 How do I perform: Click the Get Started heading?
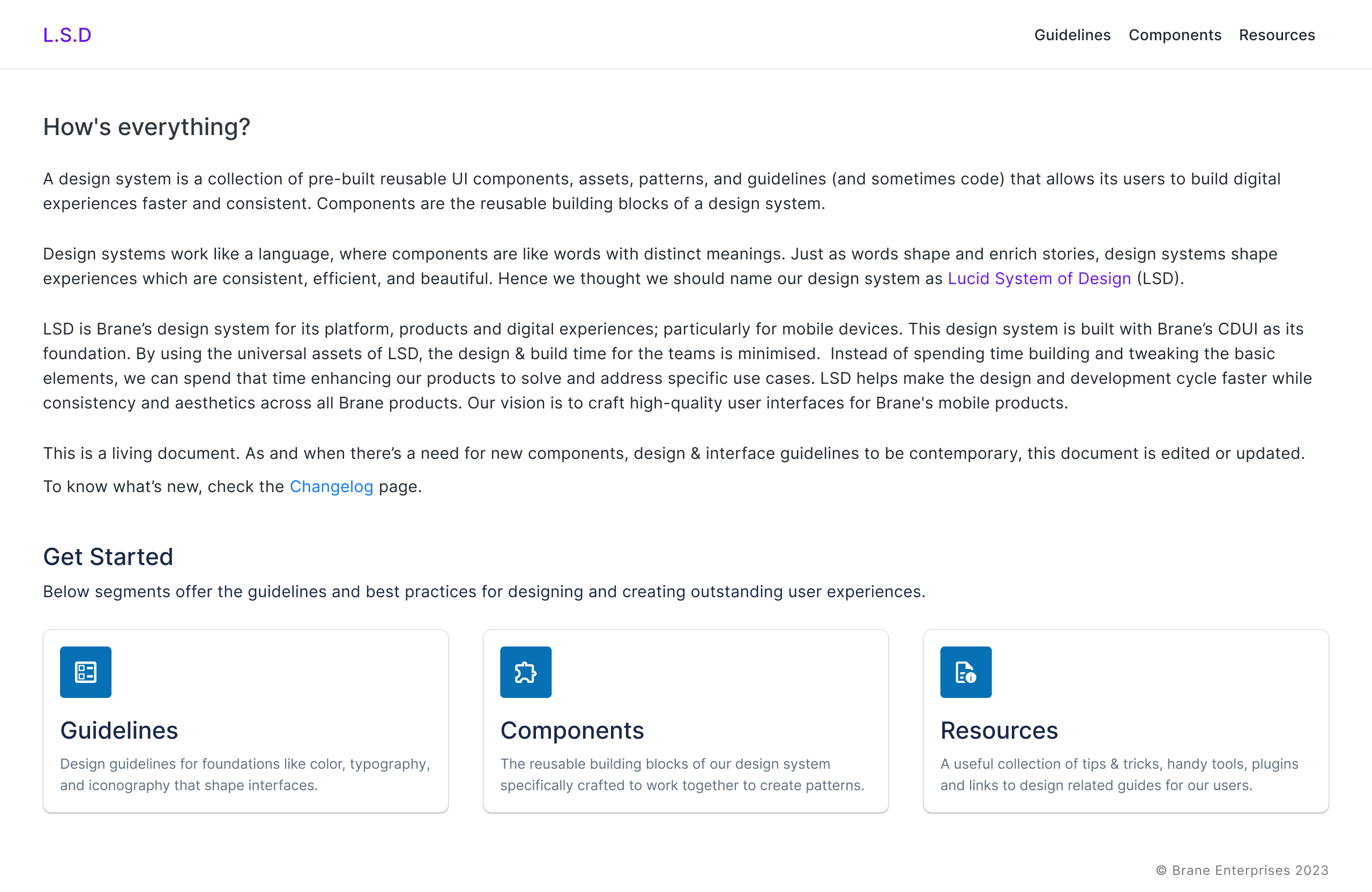point(108,556)
